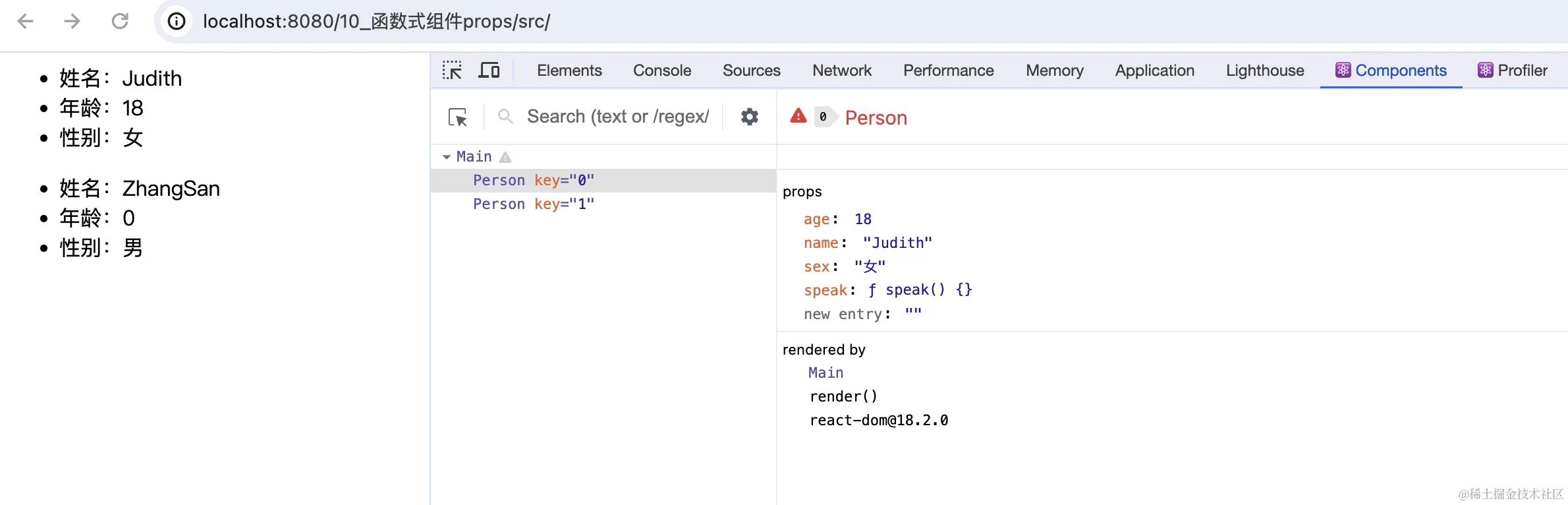Viewport: 1568px width, 505px height.
Task: Click the site information icon
Action: coord(176,22)
